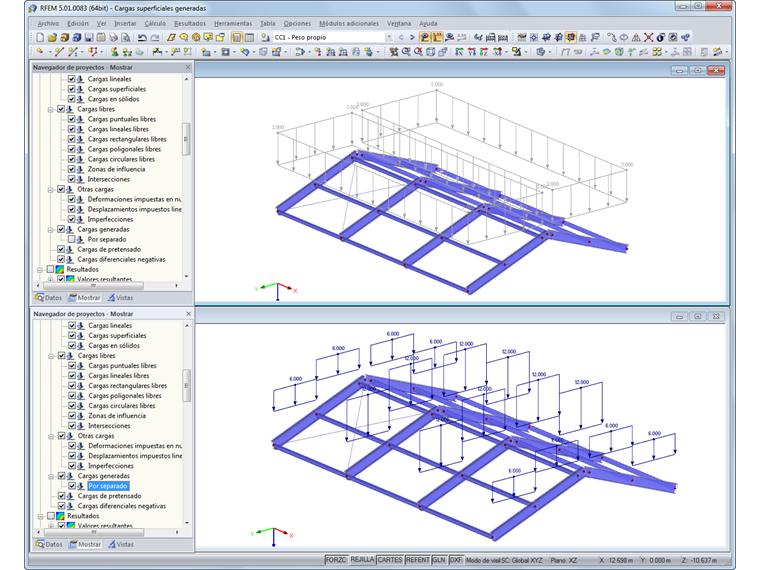
Task: Select the new node tool
Action: (x=40, y=51)
